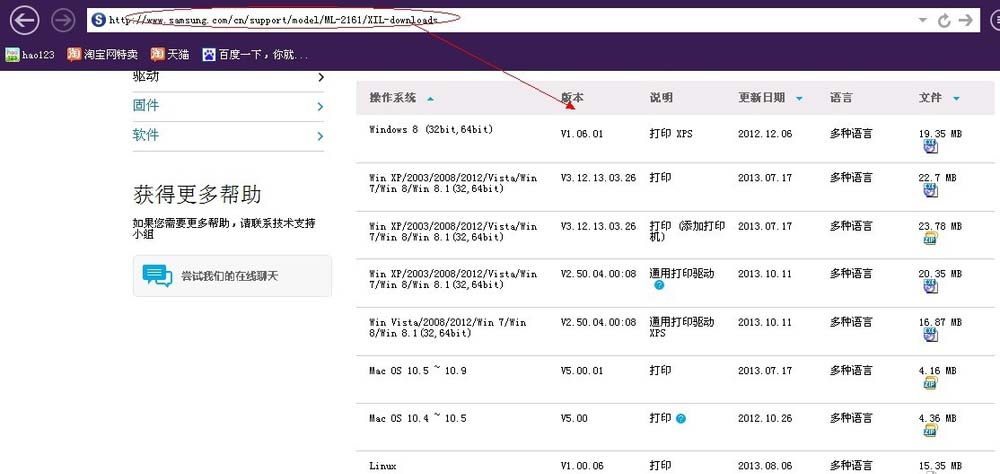Expand the 固件 chevron arrow
Viewport: 1000px width, 474px height.
pyautogui.click(x=320, y=107)
